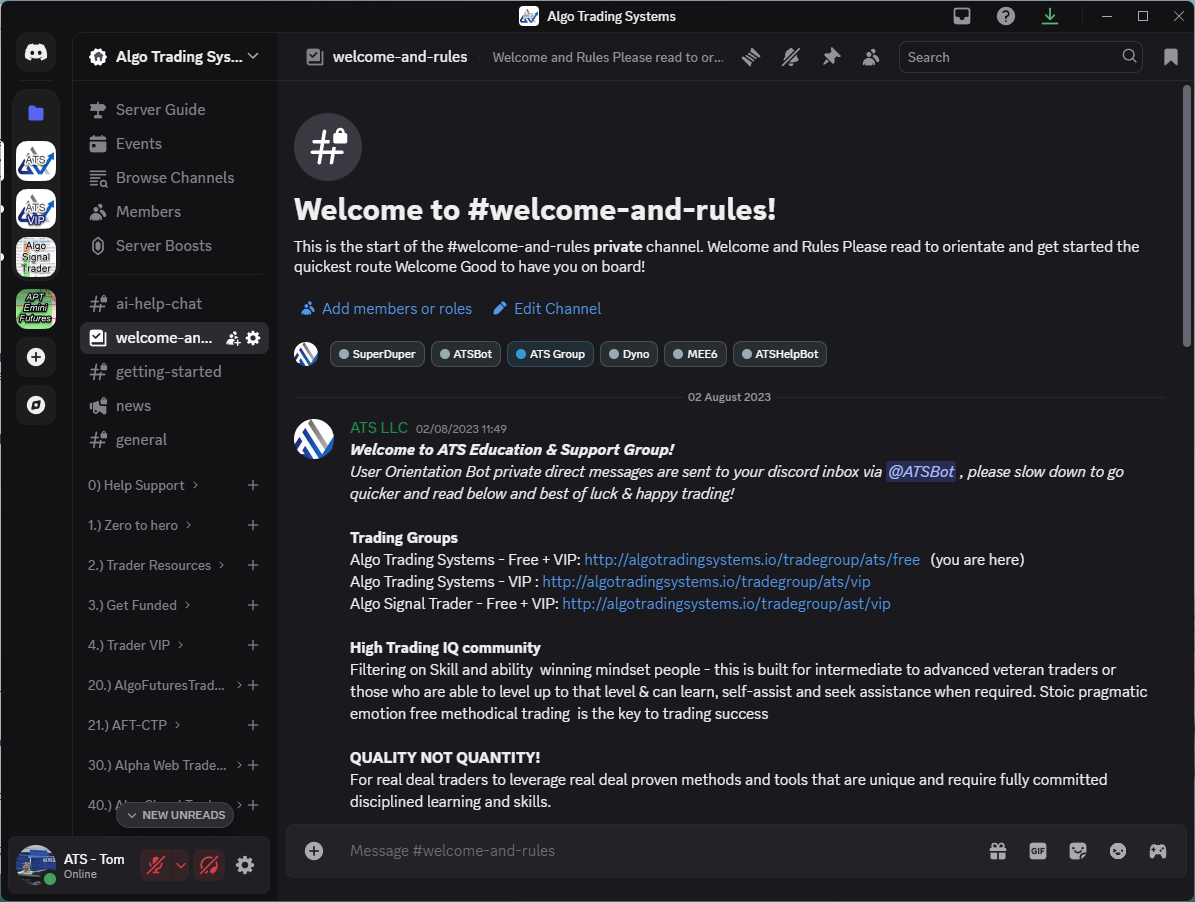Expand the 2.) Trader Resources category
The width and height of the screenshot is (1195, 902).
coord(156,565)
